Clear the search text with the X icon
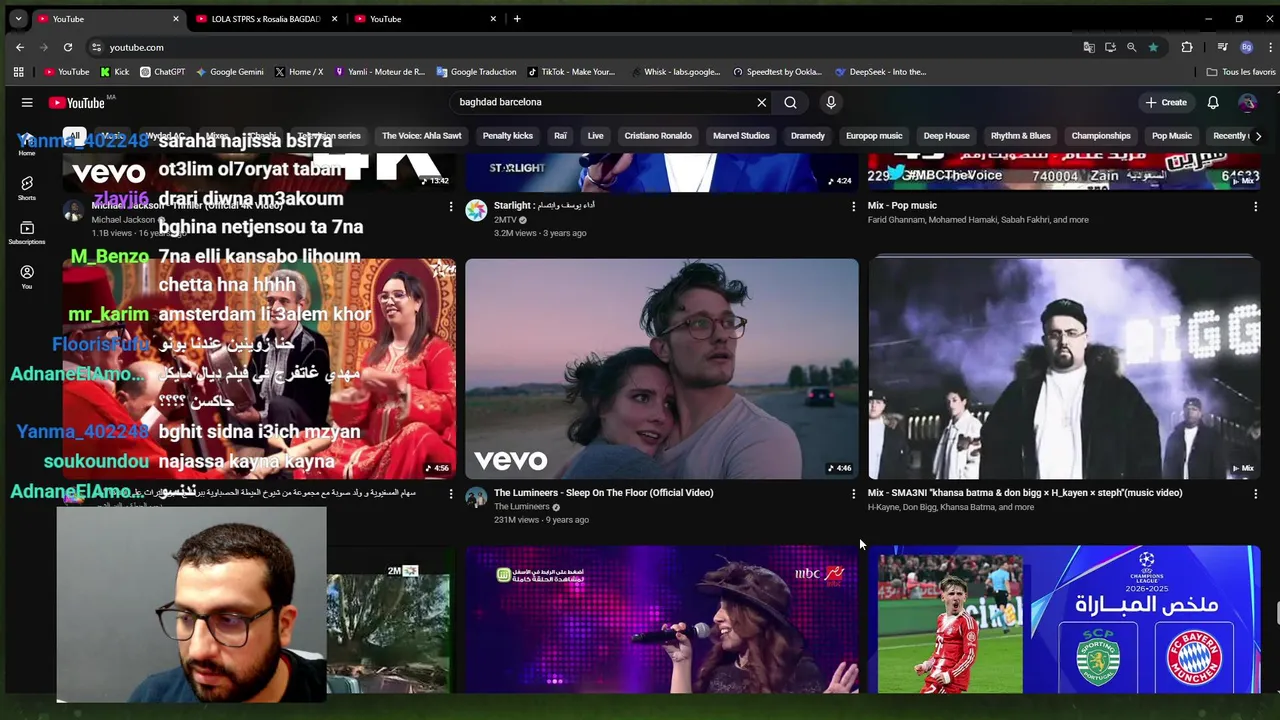This screenshot has width=1280, height=720. [762, 102]
